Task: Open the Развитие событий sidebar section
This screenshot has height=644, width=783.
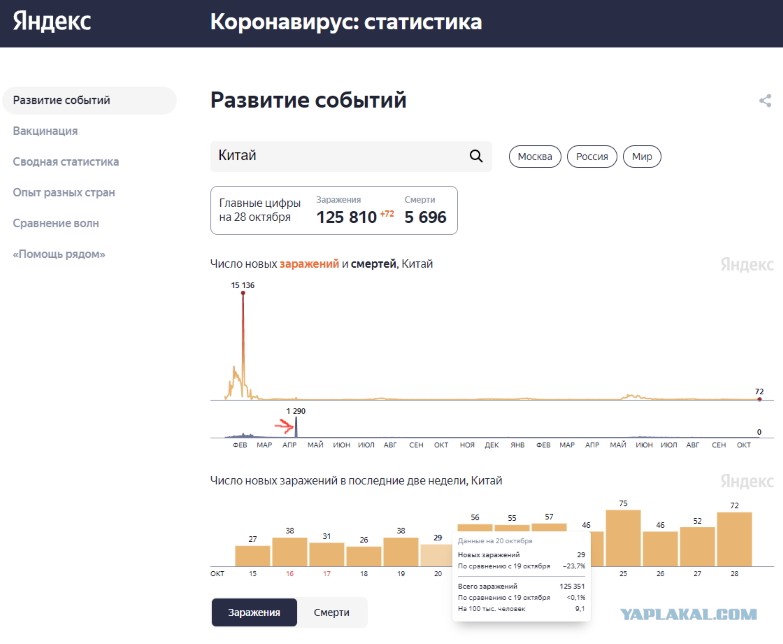Action: (89, 100)
